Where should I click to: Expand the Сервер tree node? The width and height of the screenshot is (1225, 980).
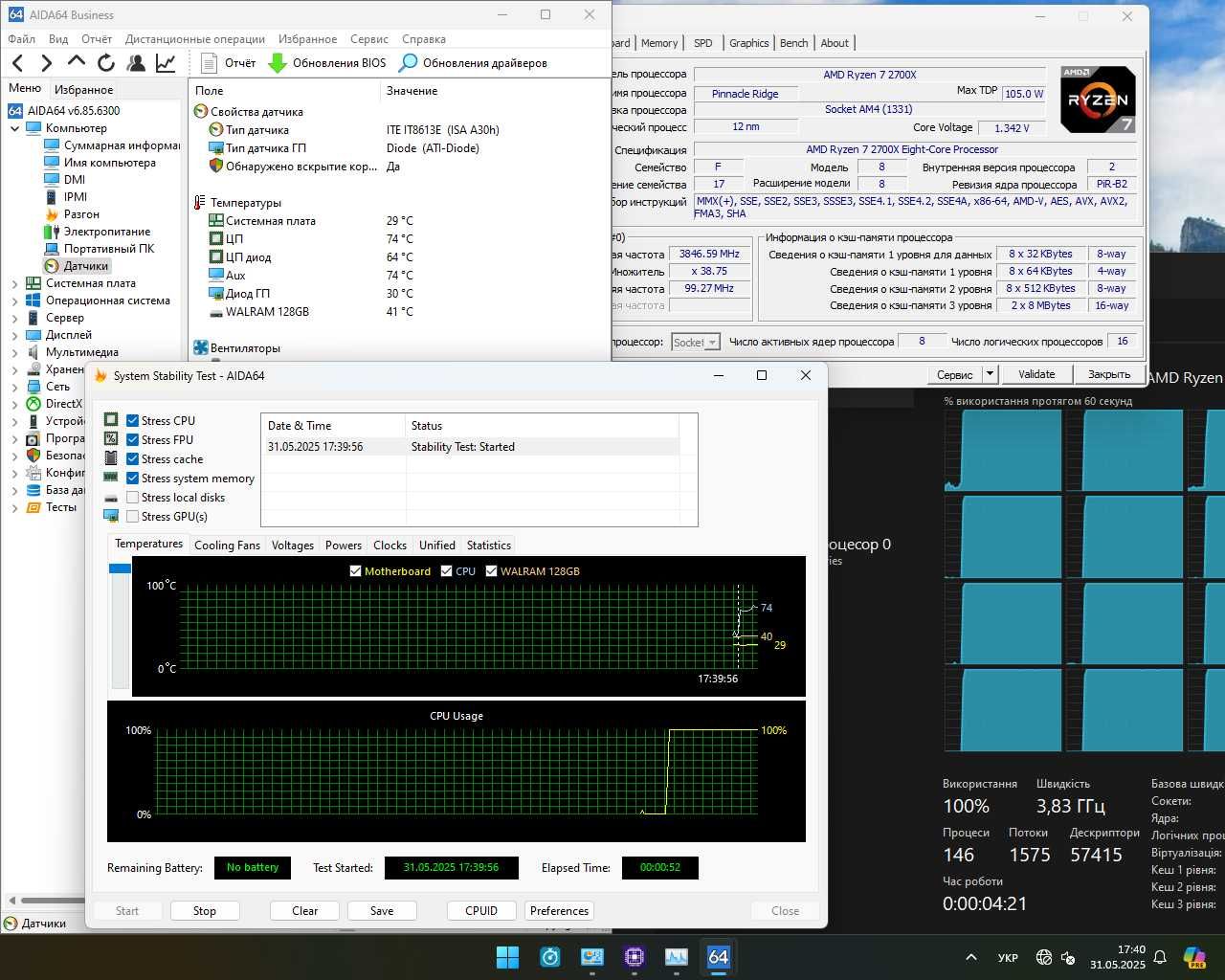[x=14, y=318]
